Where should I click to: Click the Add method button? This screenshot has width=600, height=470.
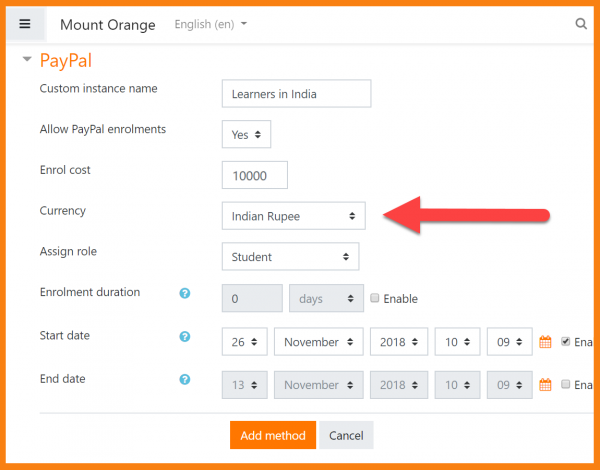[x=273, y=436]
